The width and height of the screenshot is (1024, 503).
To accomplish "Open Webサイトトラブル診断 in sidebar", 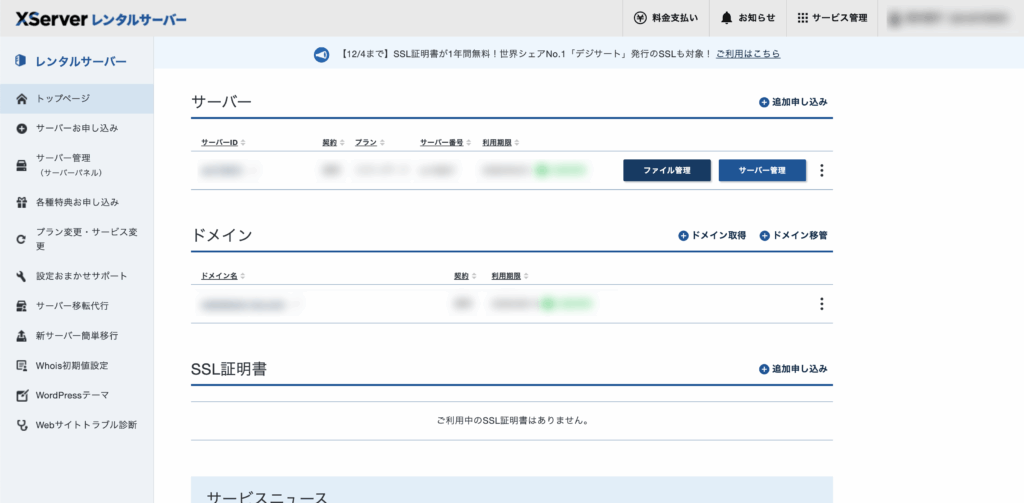I will tap(86, 425).
